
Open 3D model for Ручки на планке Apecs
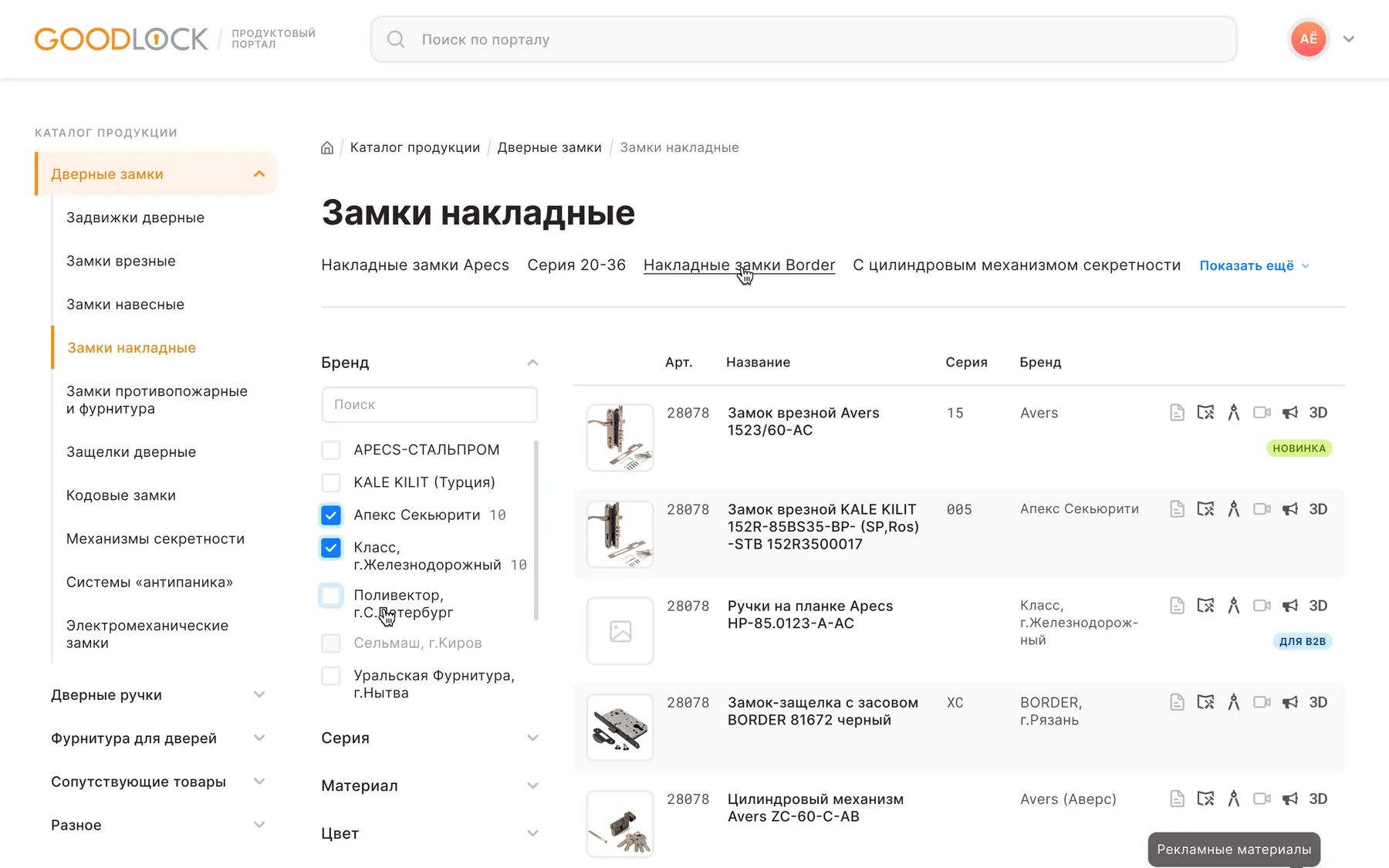click(x=1318, y=606)
